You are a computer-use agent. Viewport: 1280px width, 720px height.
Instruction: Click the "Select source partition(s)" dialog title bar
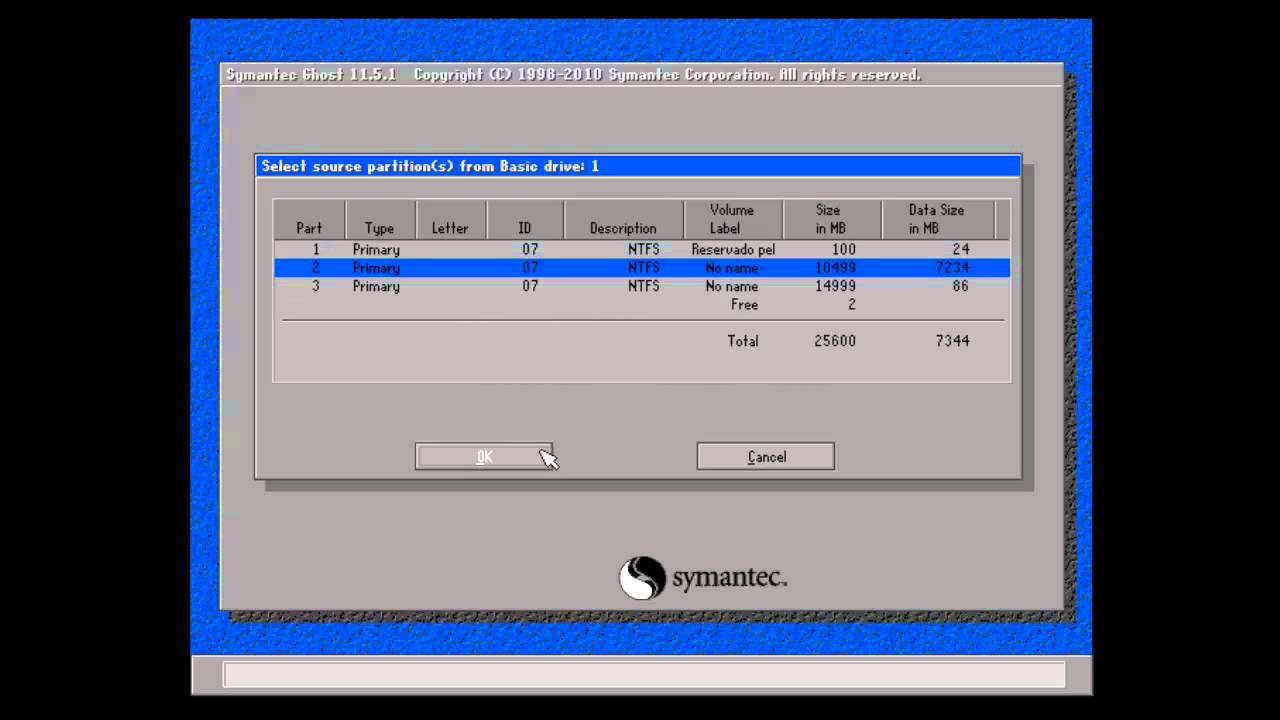[x=638, y=166]
